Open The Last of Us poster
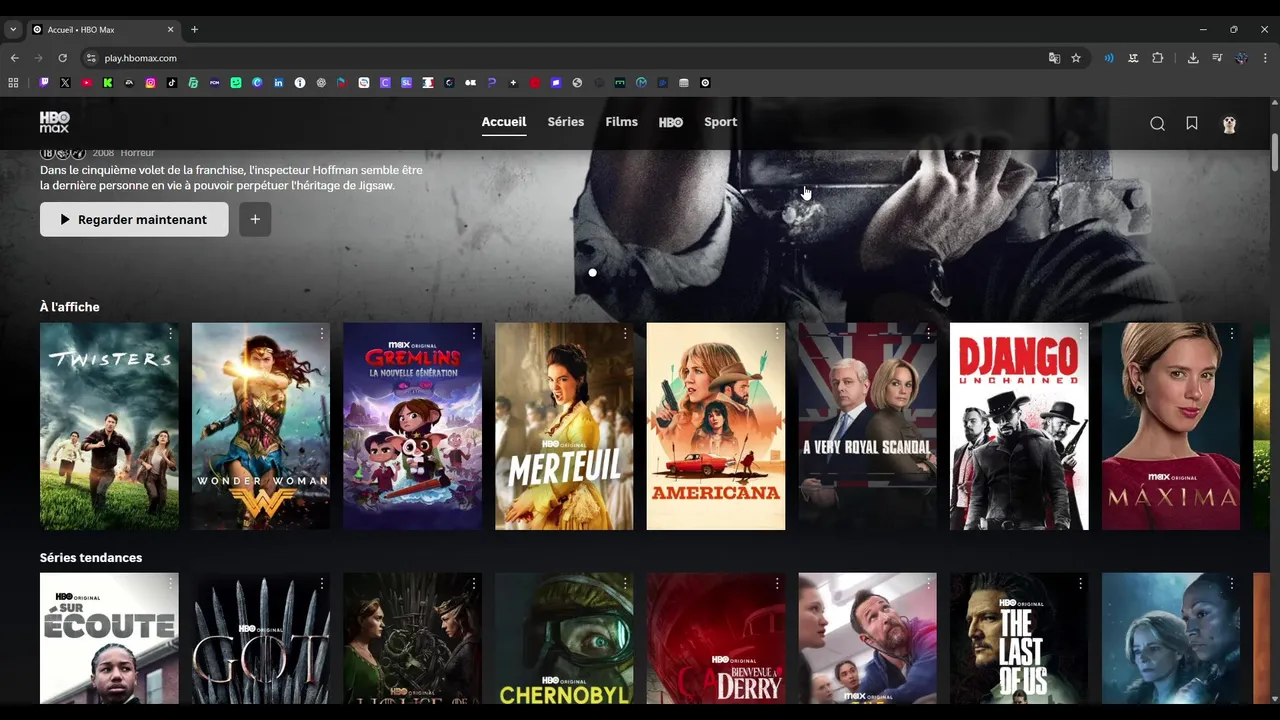The height and width of the screenshot is (720, 1280). click(1019, 638)
